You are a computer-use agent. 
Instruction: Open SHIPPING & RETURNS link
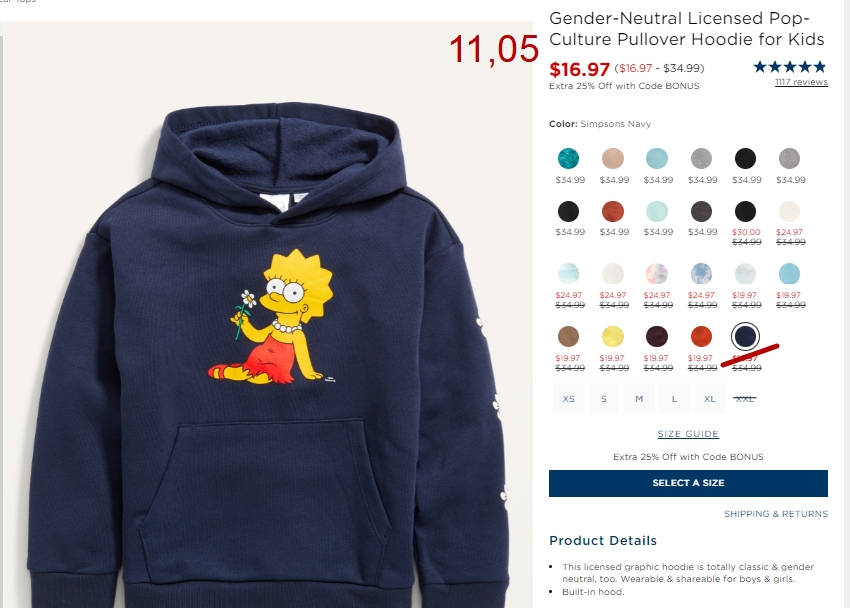click(776, 514)
